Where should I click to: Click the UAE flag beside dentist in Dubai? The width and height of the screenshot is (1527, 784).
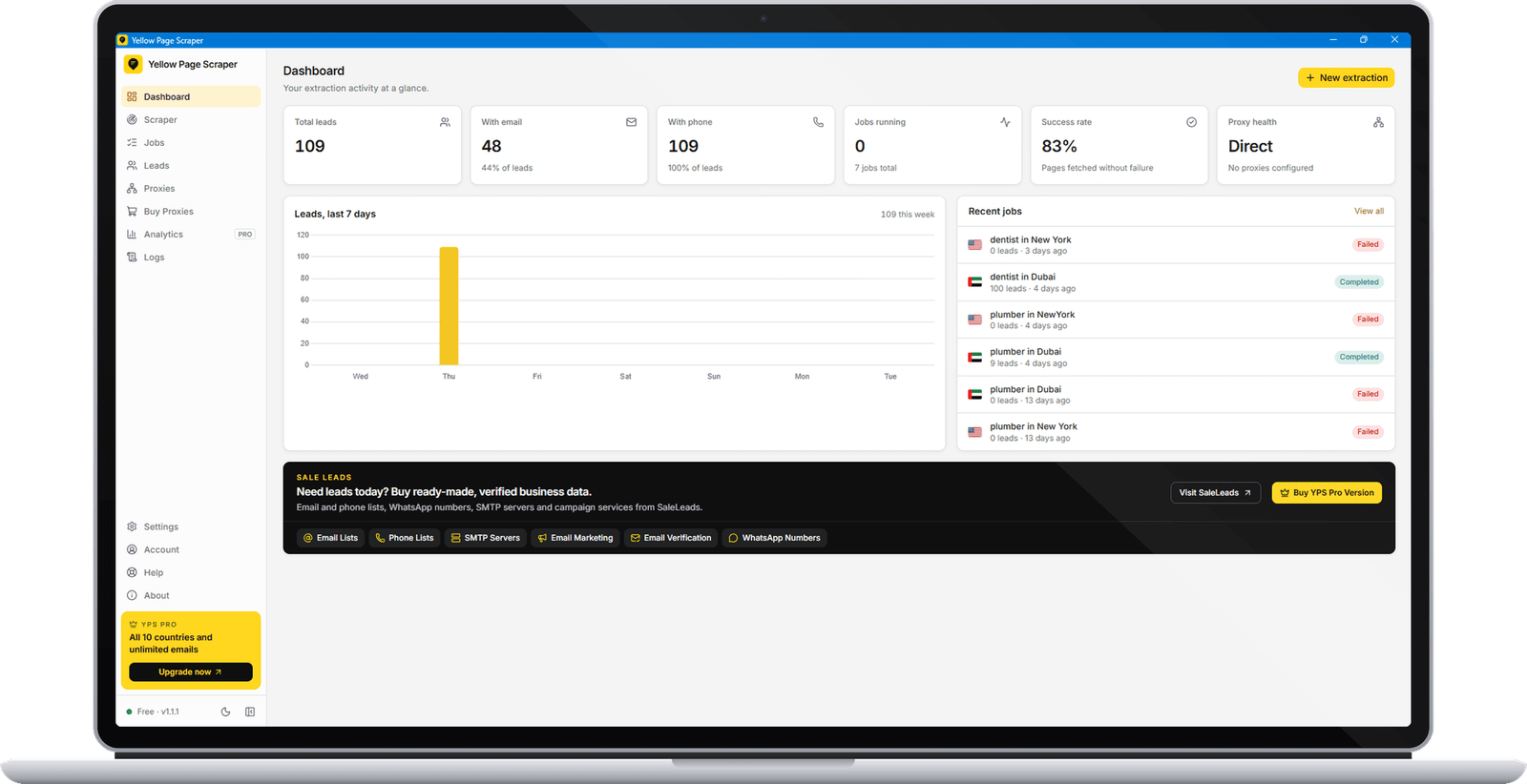pos(974,282)
